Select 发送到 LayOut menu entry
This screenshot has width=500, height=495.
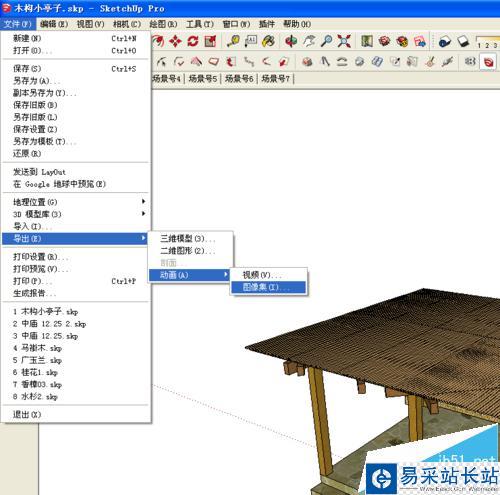click(x=75, y=172)
